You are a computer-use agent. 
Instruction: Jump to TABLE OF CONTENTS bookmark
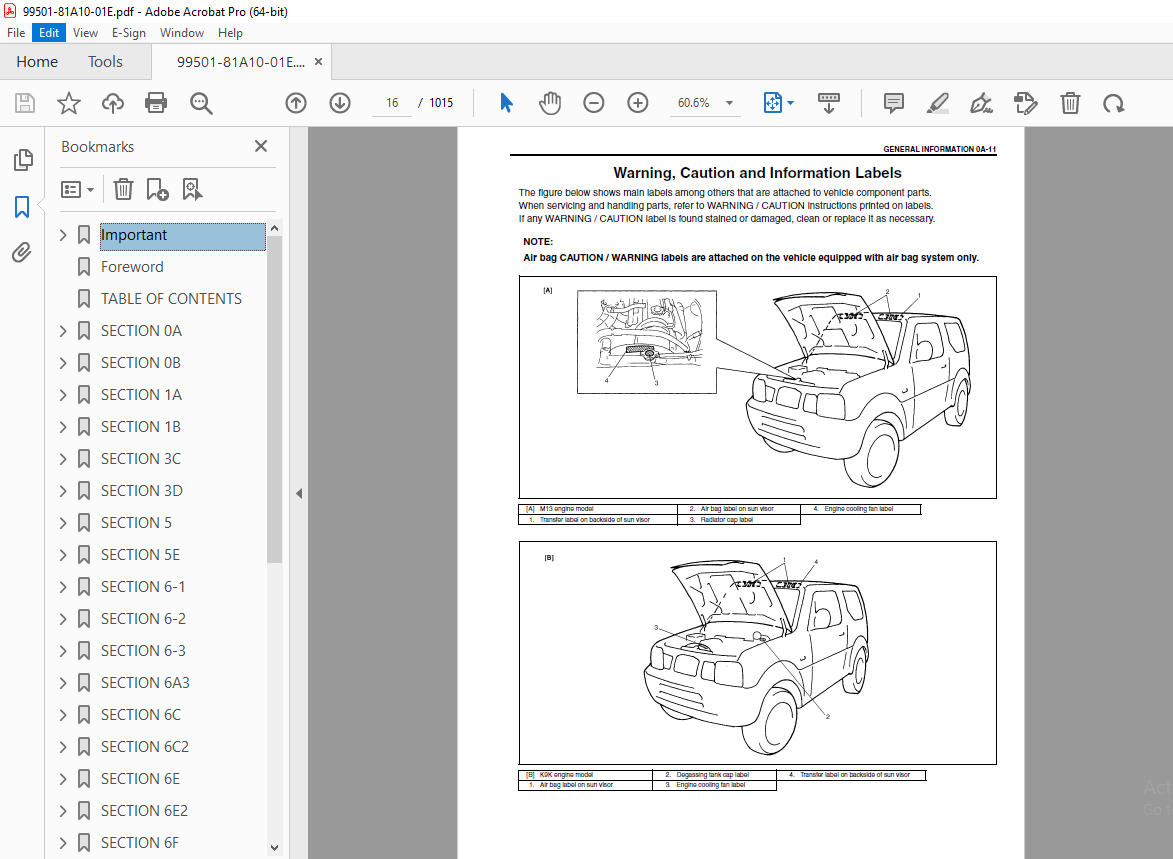click(171, 299)
